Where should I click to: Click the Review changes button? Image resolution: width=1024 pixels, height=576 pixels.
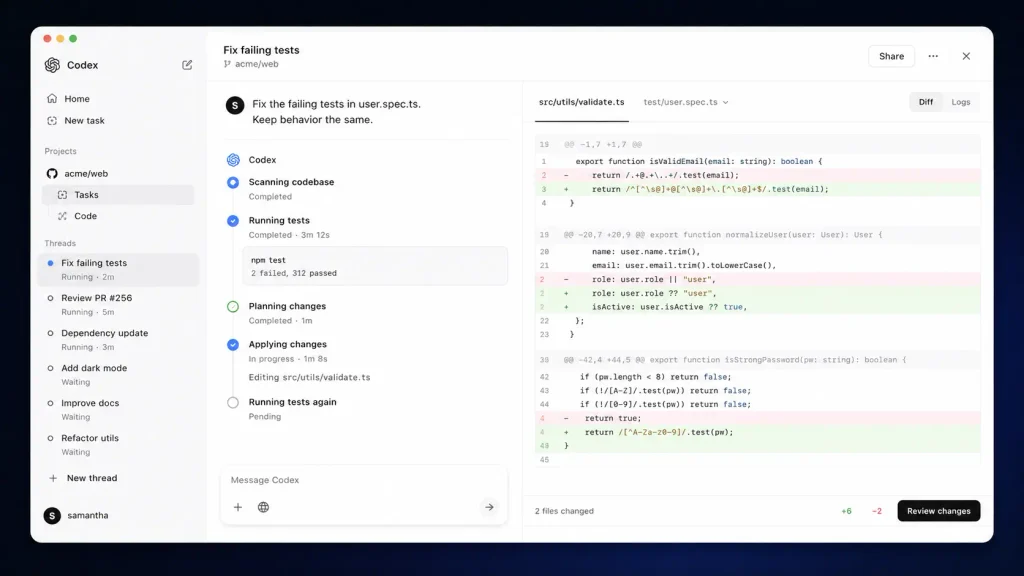click(938, 511)
